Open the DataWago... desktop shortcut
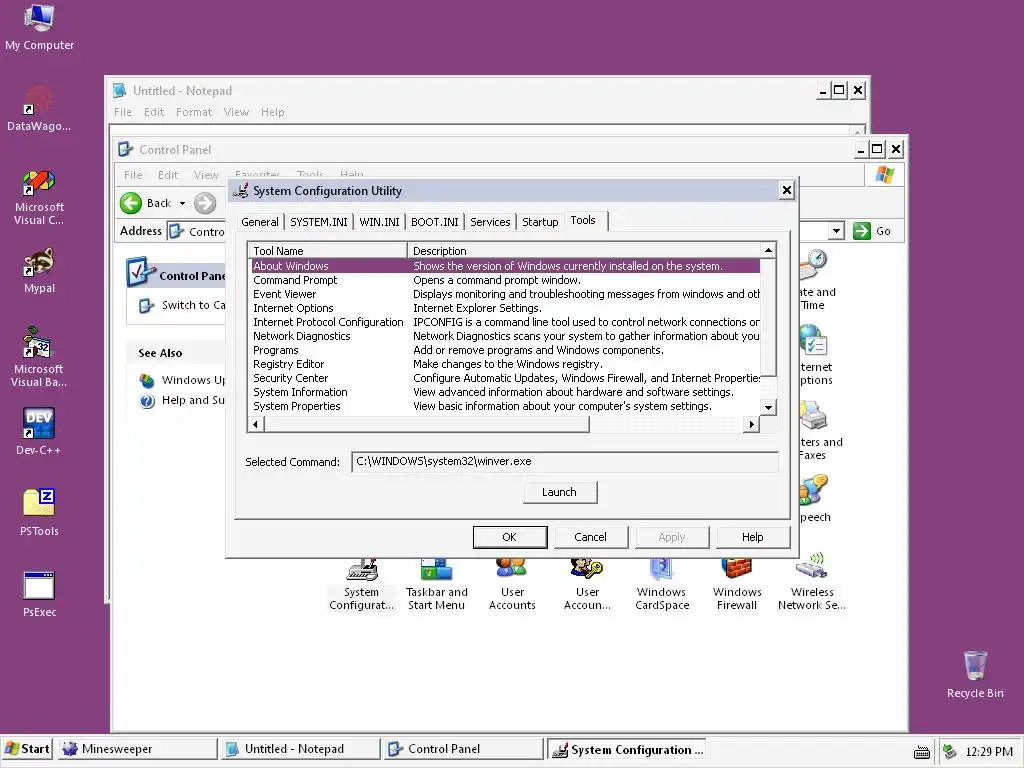The height and width of the screenshot is (768, 1024). point(39,108)
